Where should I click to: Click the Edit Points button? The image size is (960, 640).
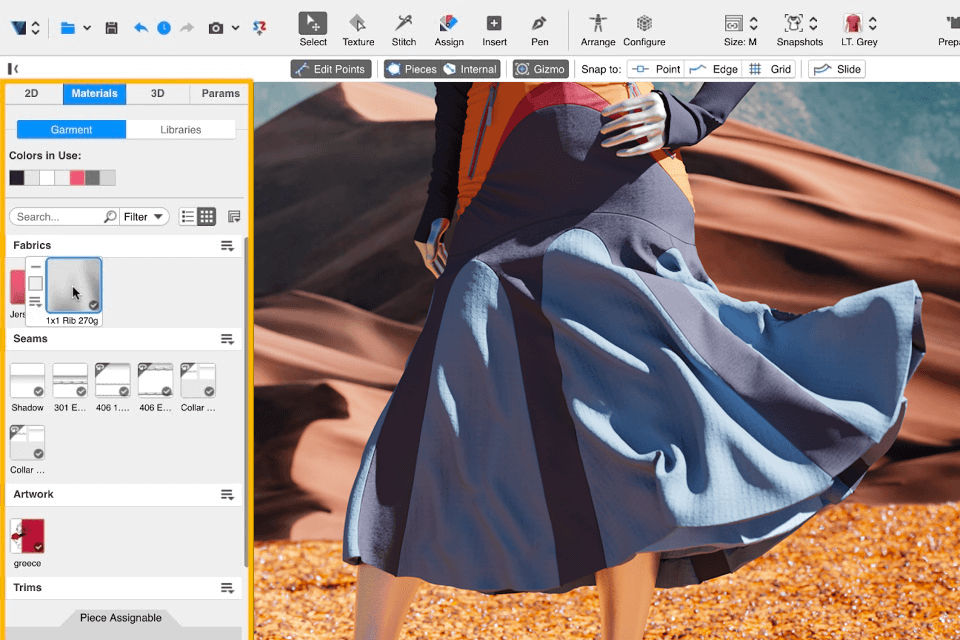(330, 69)
